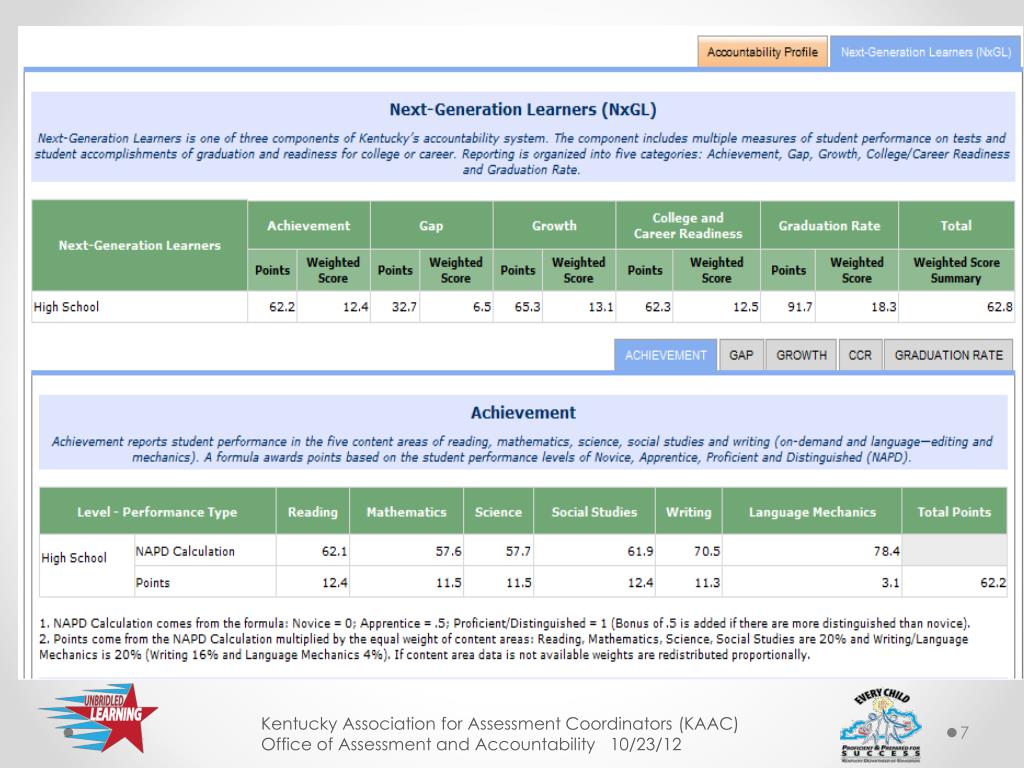Click the Kentucky Association for Assessment Coordinators (KAAC) footer text

(x=500, y=724)
